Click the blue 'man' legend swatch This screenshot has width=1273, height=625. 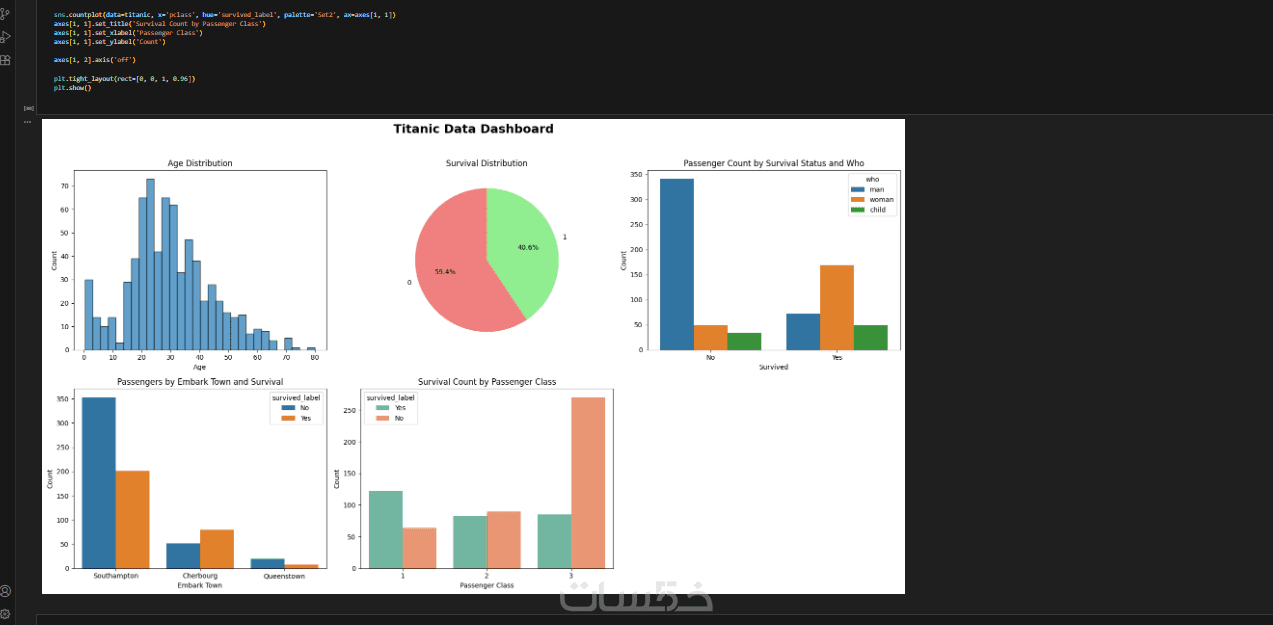tap(857, 189)
